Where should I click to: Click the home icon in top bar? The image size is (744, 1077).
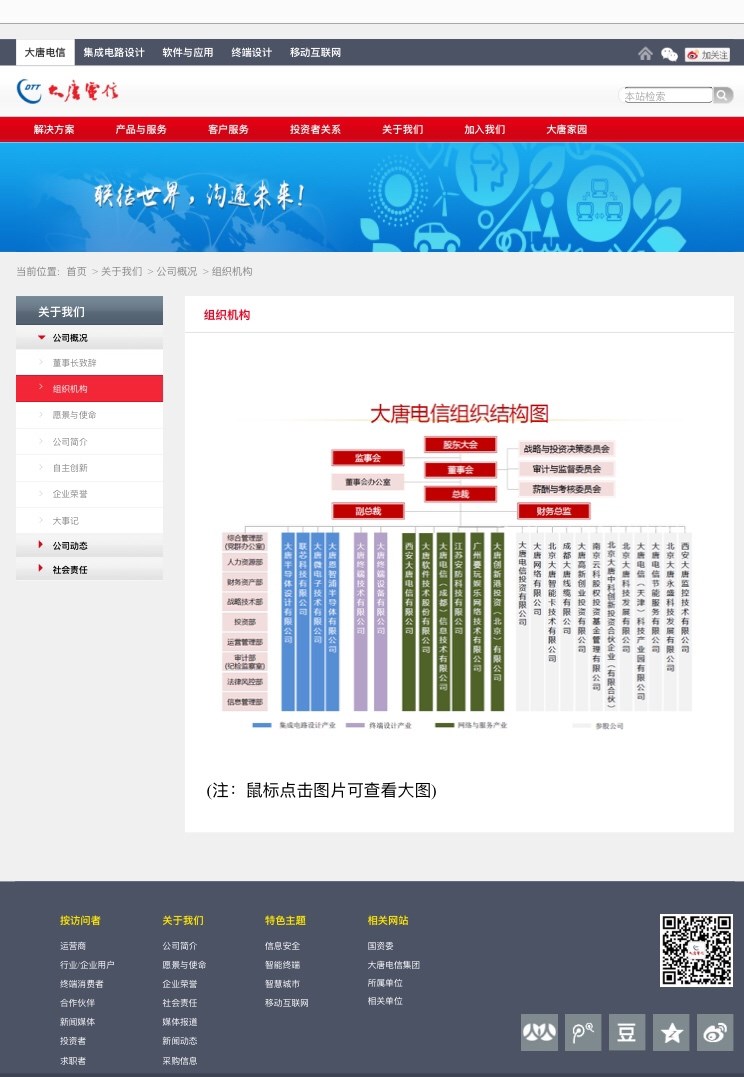[645, 54]
